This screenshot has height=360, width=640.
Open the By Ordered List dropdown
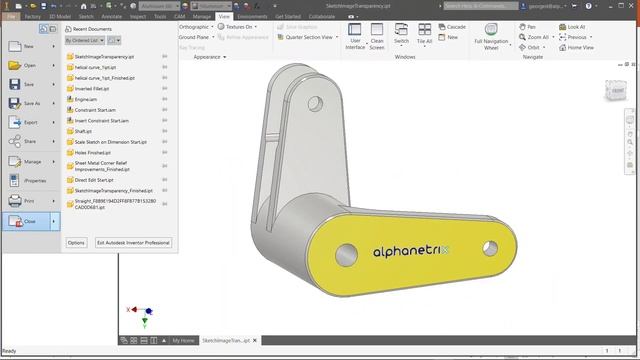[85, 40]
